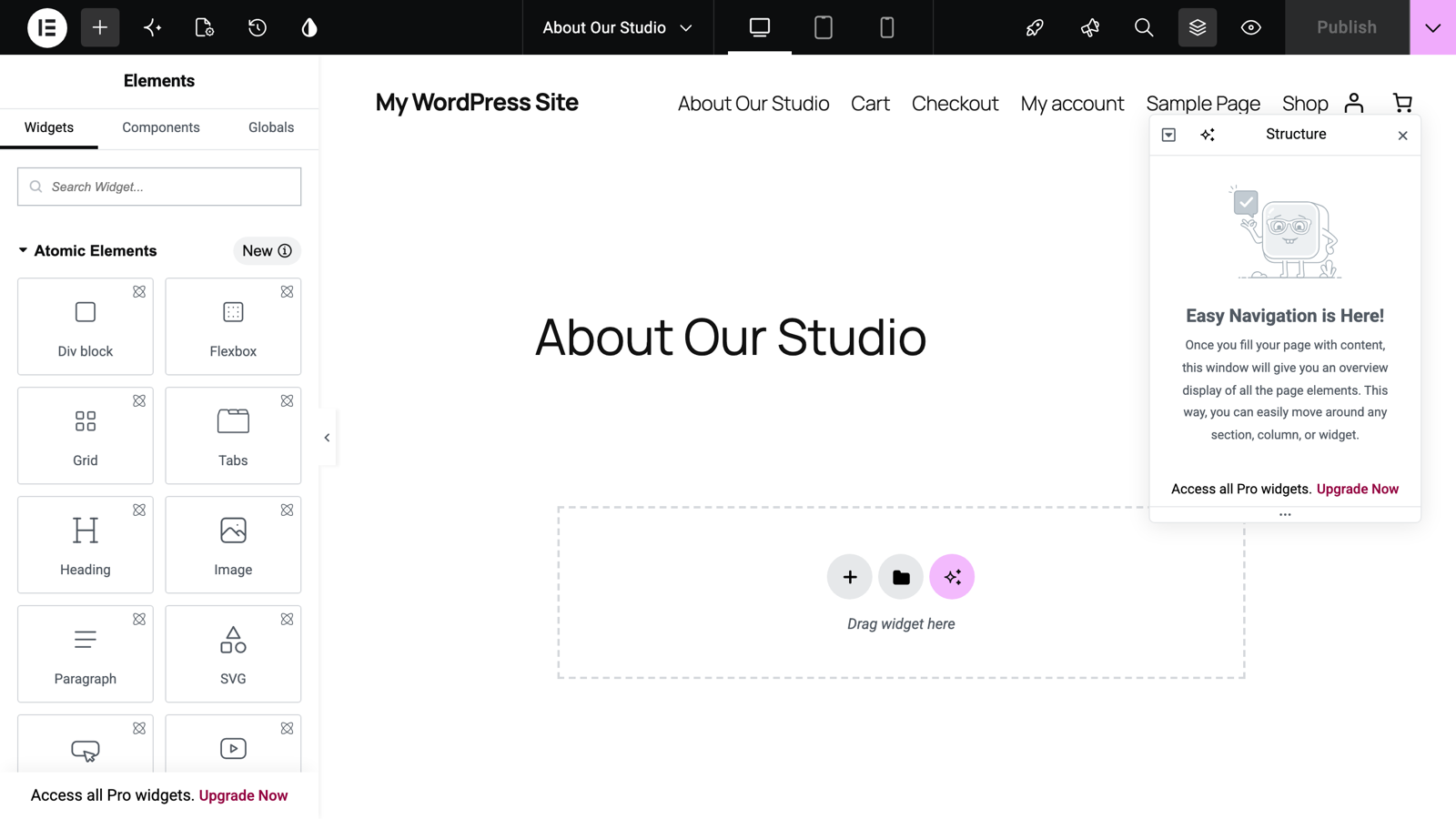Open the revision History icon

[x=258, y=27]
